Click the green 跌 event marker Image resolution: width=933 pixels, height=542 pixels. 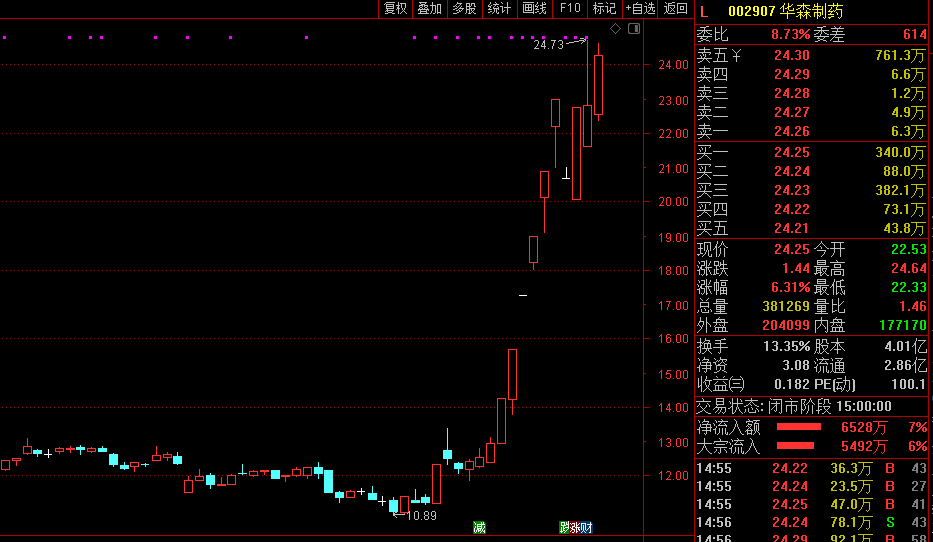564,527
